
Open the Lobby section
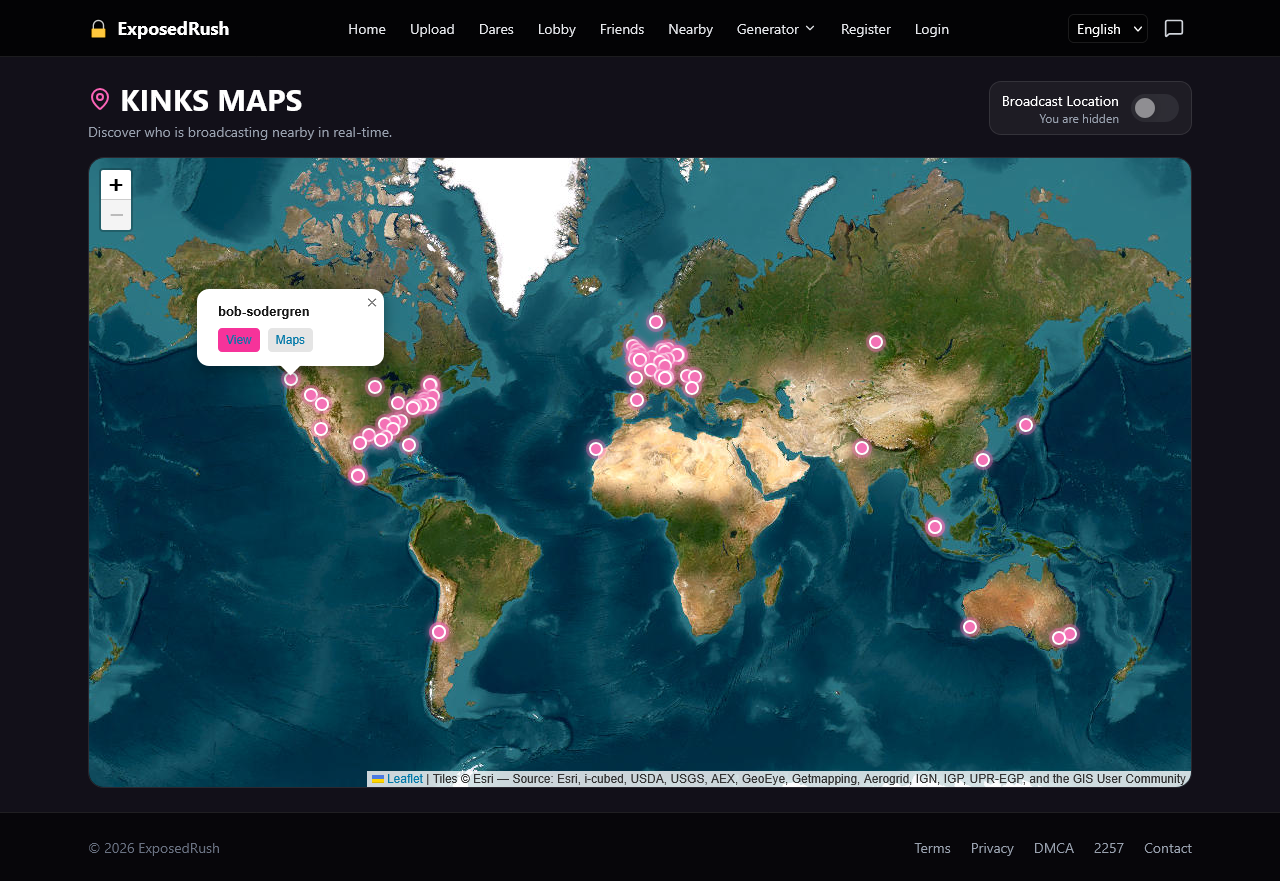click(x=557, y=29)
